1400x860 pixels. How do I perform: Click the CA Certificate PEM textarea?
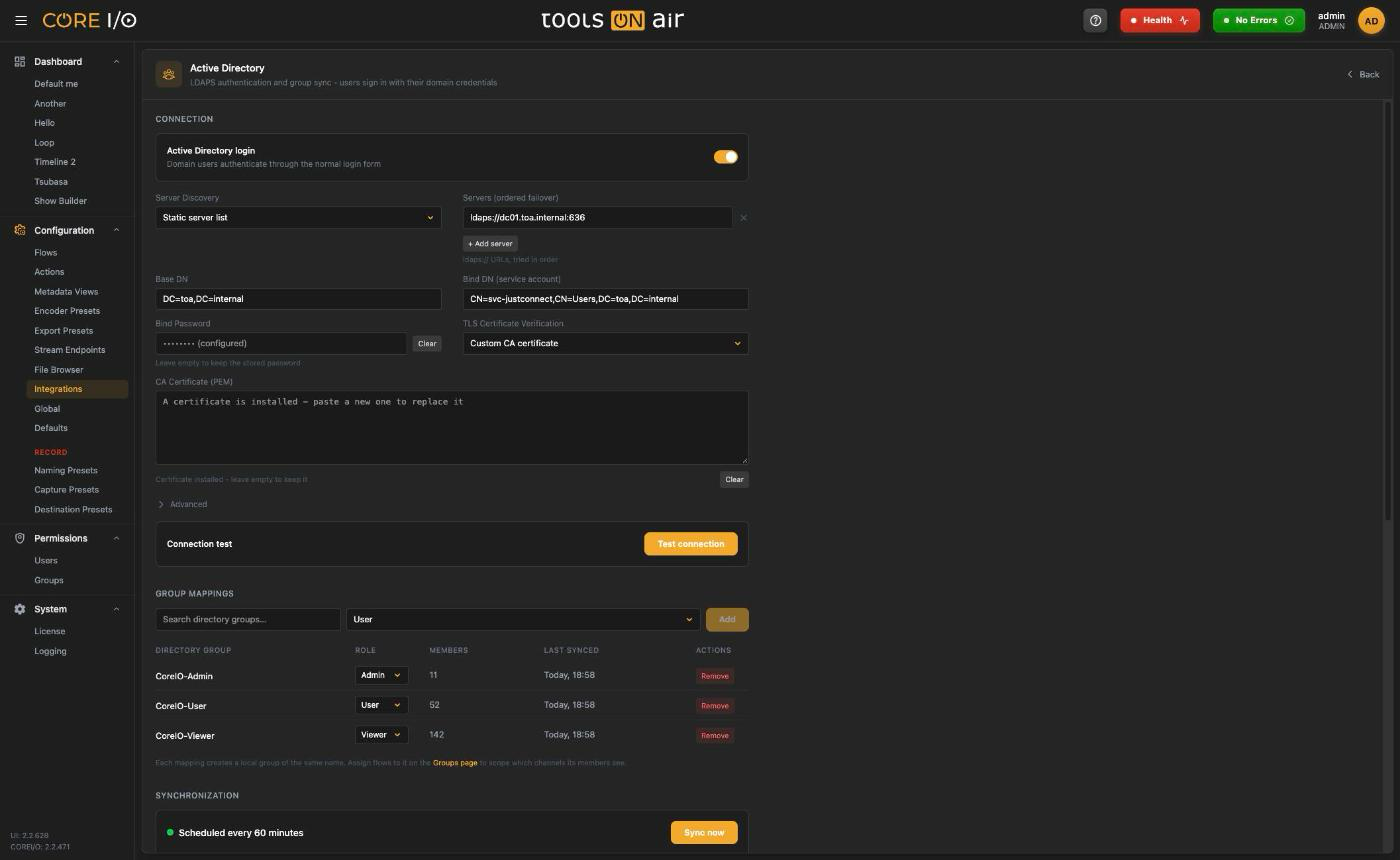coord(452,428)
